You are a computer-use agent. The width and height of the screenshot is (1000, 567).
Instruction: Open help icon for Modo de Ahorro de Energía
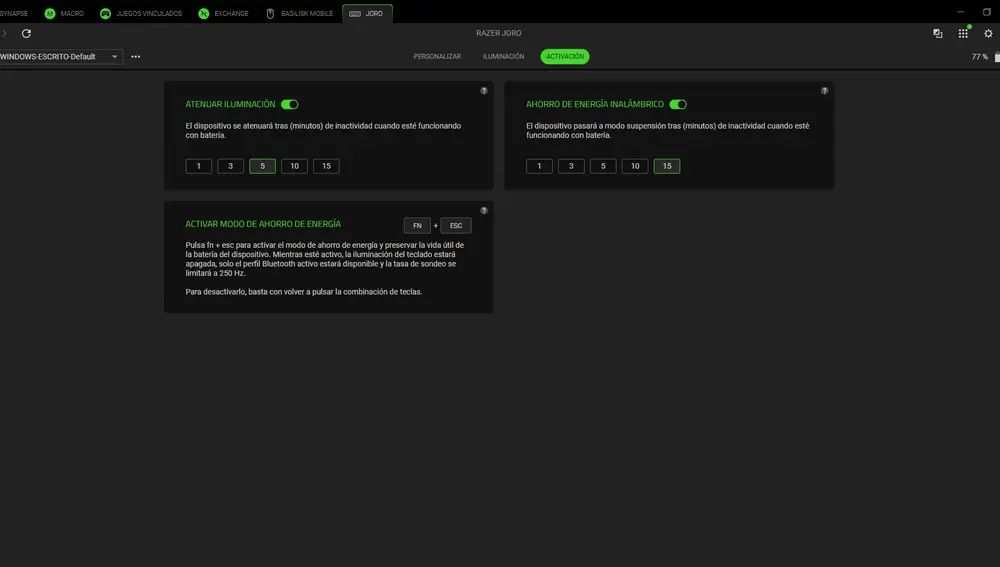484,210
